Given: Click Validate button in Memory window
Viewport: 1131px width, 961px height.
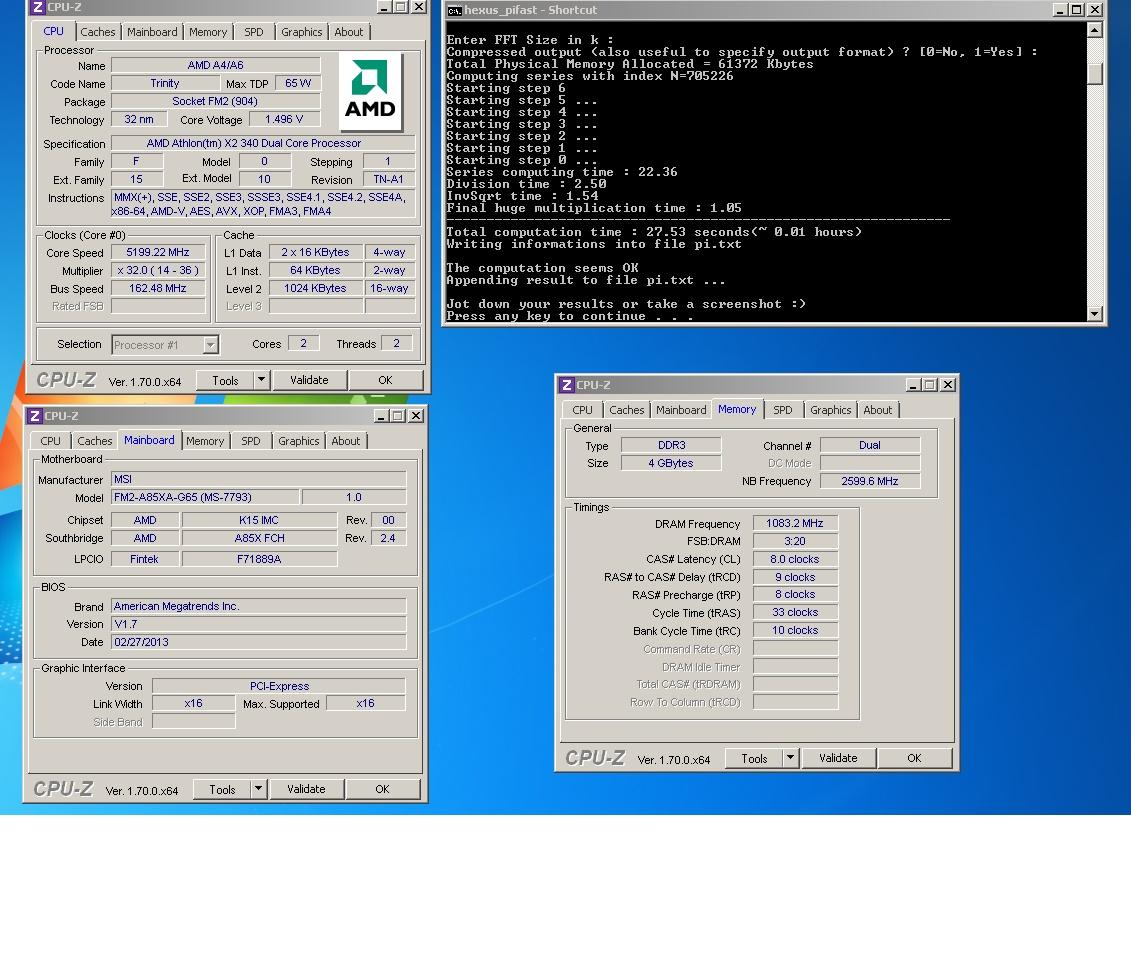Looking at the screenshot, I should pos(838,758).
